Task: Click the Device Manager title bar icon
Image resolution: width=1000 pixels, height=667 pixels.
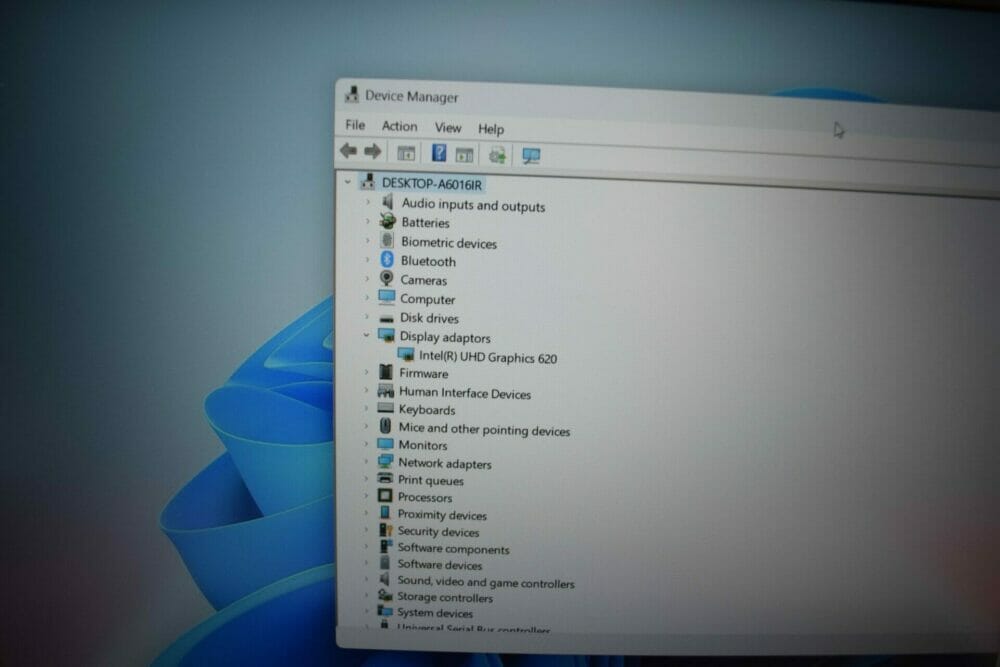Action: pos(351,94)
